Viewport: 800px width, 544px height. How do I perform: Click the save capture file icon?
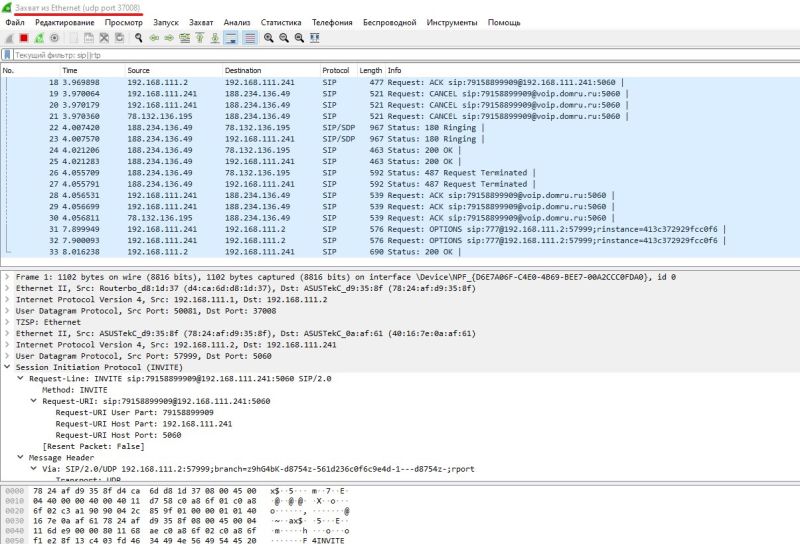(89, 38)
